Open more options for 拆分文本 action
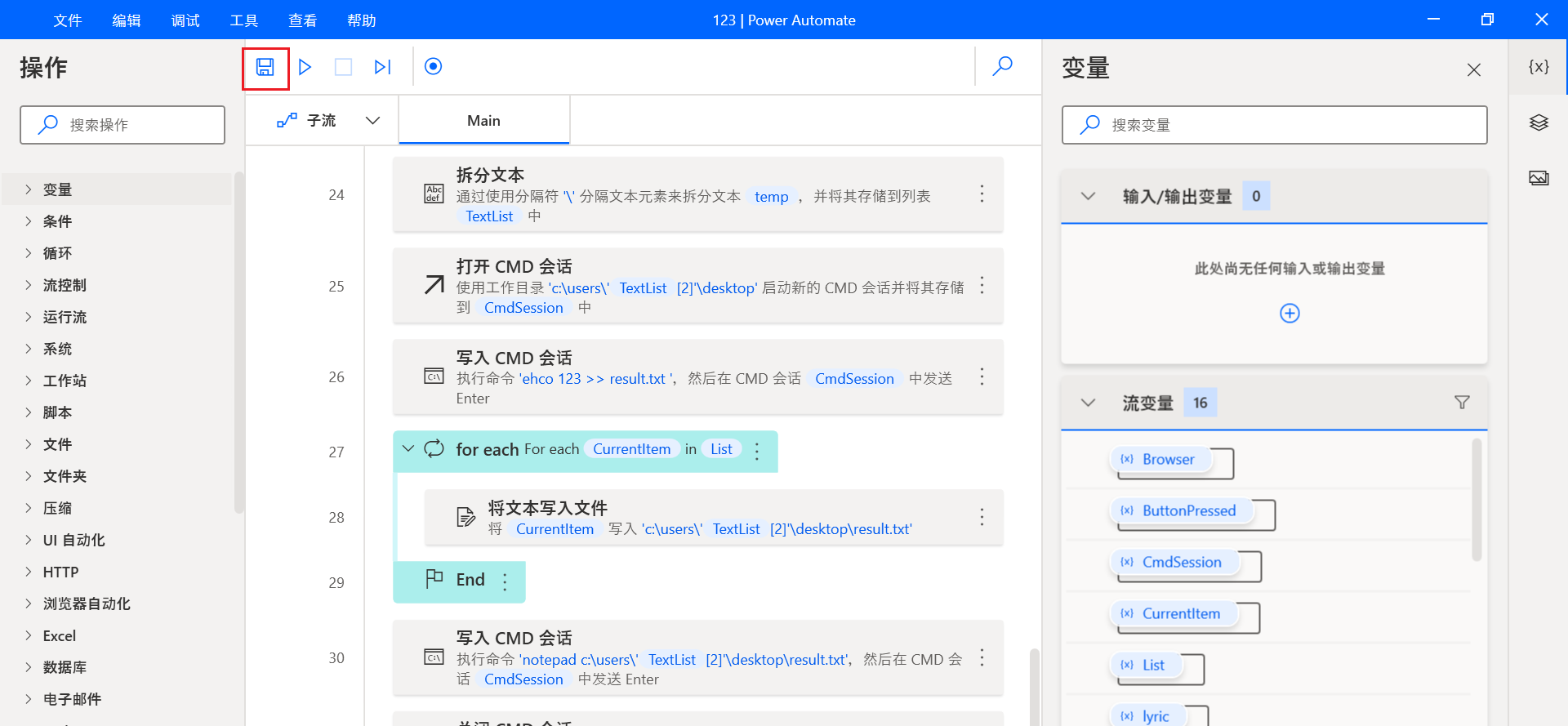Viewport: 1568px width, 726px height. 982,194
